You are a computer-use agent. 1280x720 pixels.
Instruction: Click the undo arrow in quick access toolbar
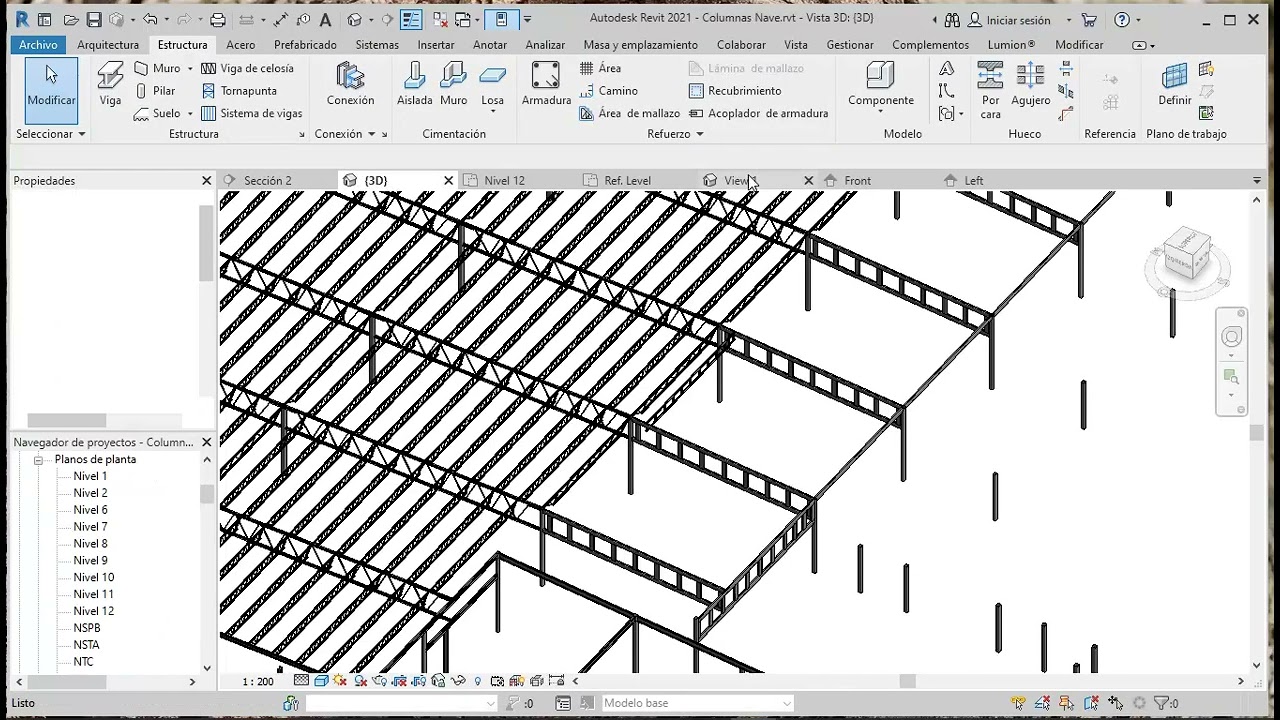[x=149, y=20]
